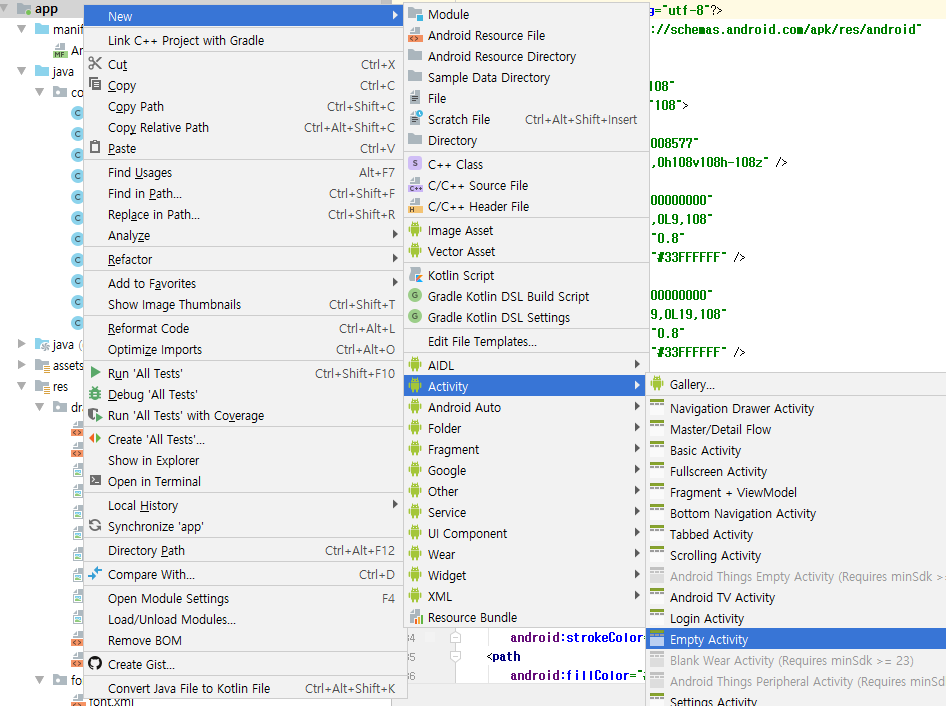Click the Paste clipboard icon
Viewport: 946px width, 706px height.
pos(95,147)
